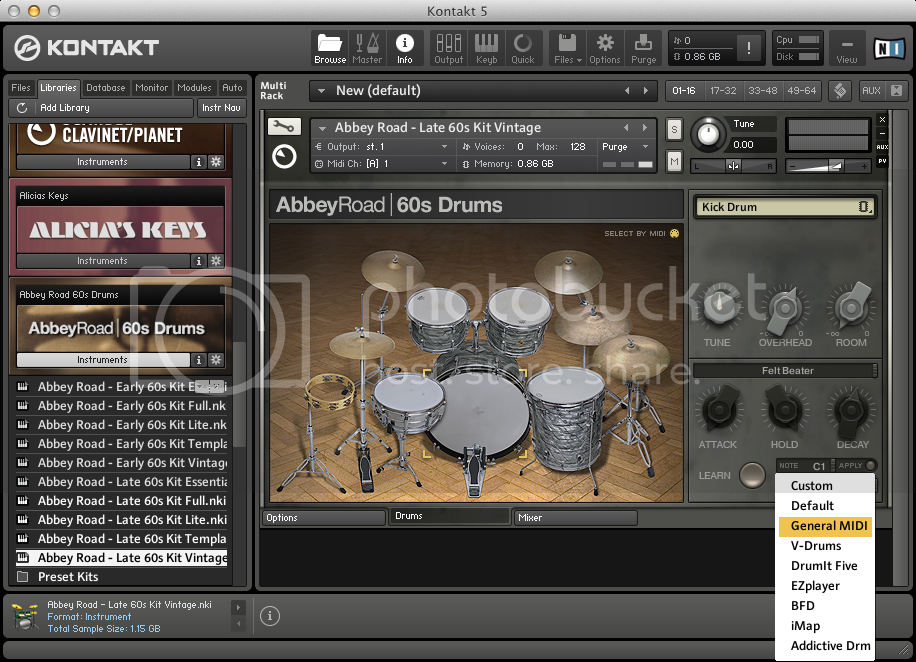916x662 pixels.
Task: Open the Kick Drum selector dropdown
Action: tap(785, 207)
